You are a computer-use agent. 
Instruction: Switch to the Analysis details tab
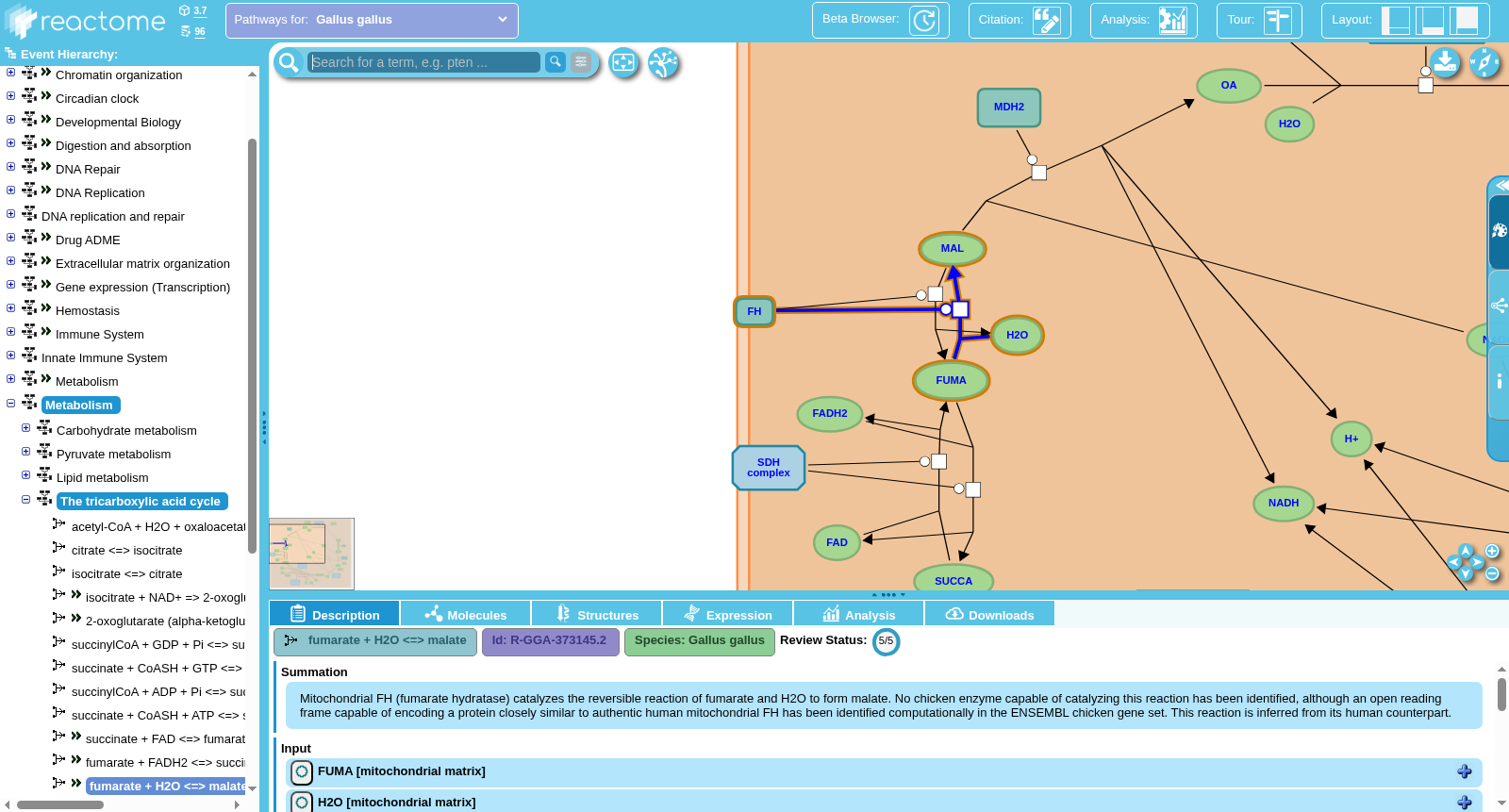tap(858, 614)
